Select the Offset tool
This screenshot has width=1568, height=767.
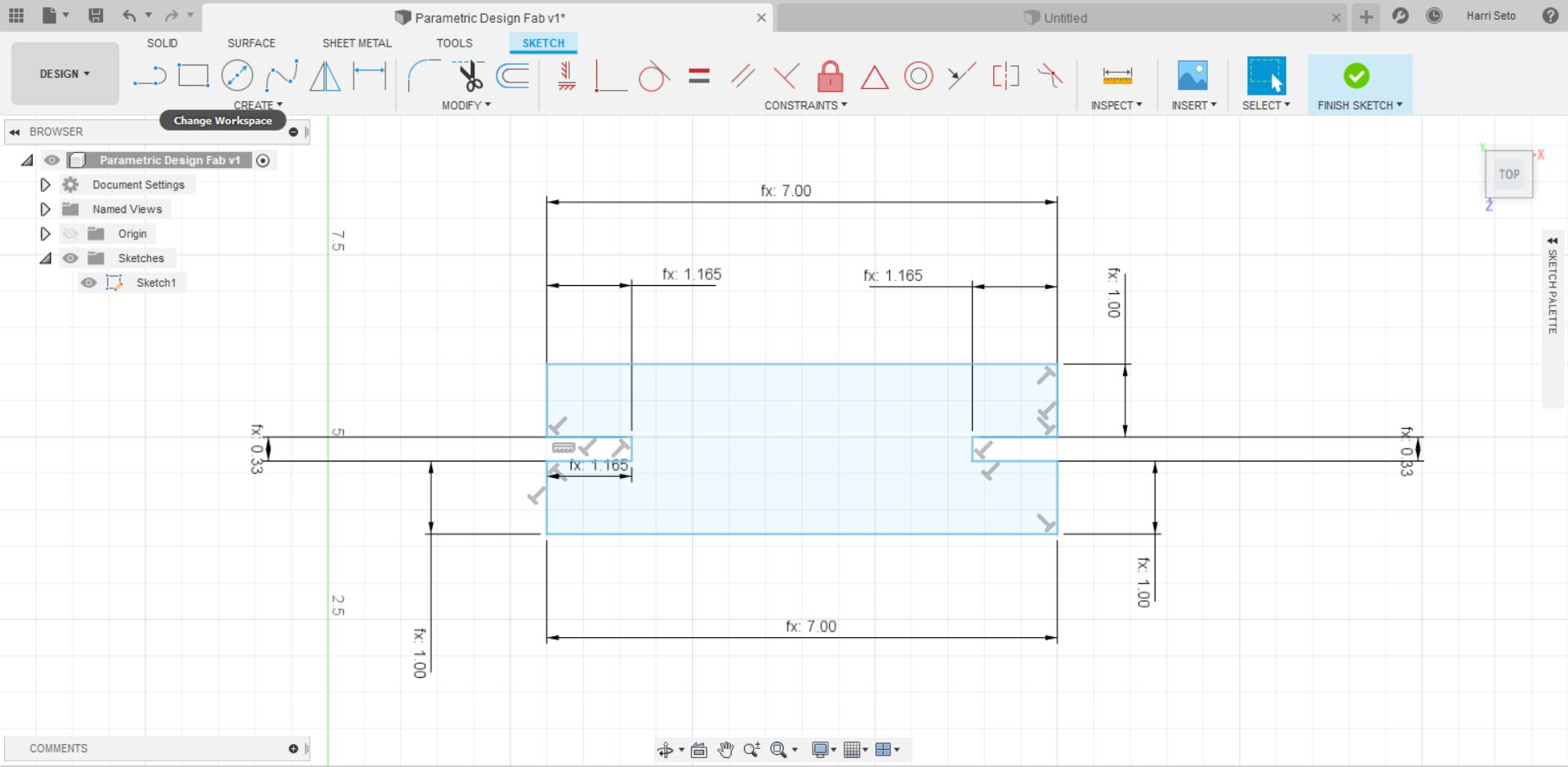513,76
